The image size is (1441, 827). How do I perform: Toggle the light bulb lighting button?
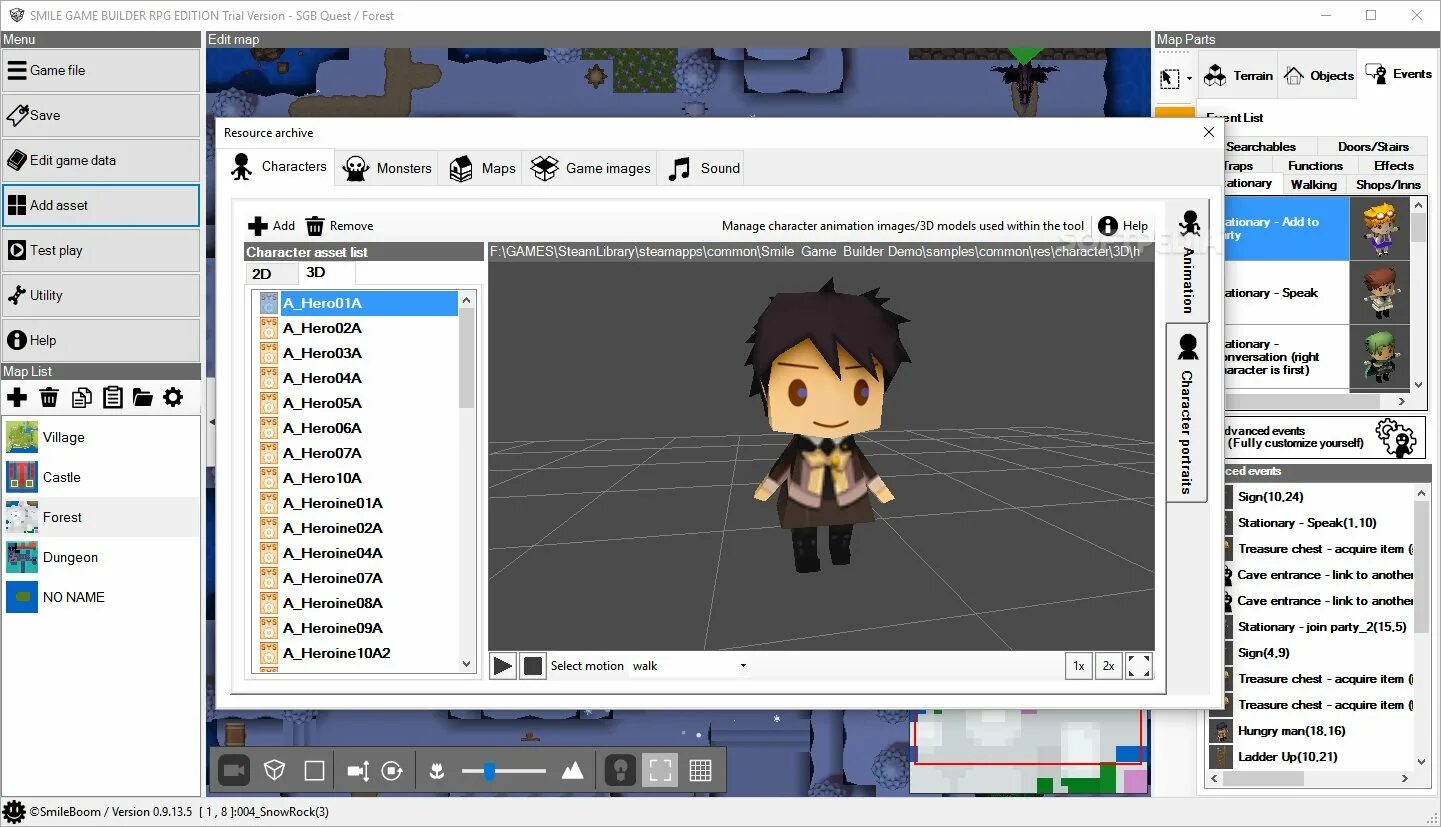(x=620, y=770)
